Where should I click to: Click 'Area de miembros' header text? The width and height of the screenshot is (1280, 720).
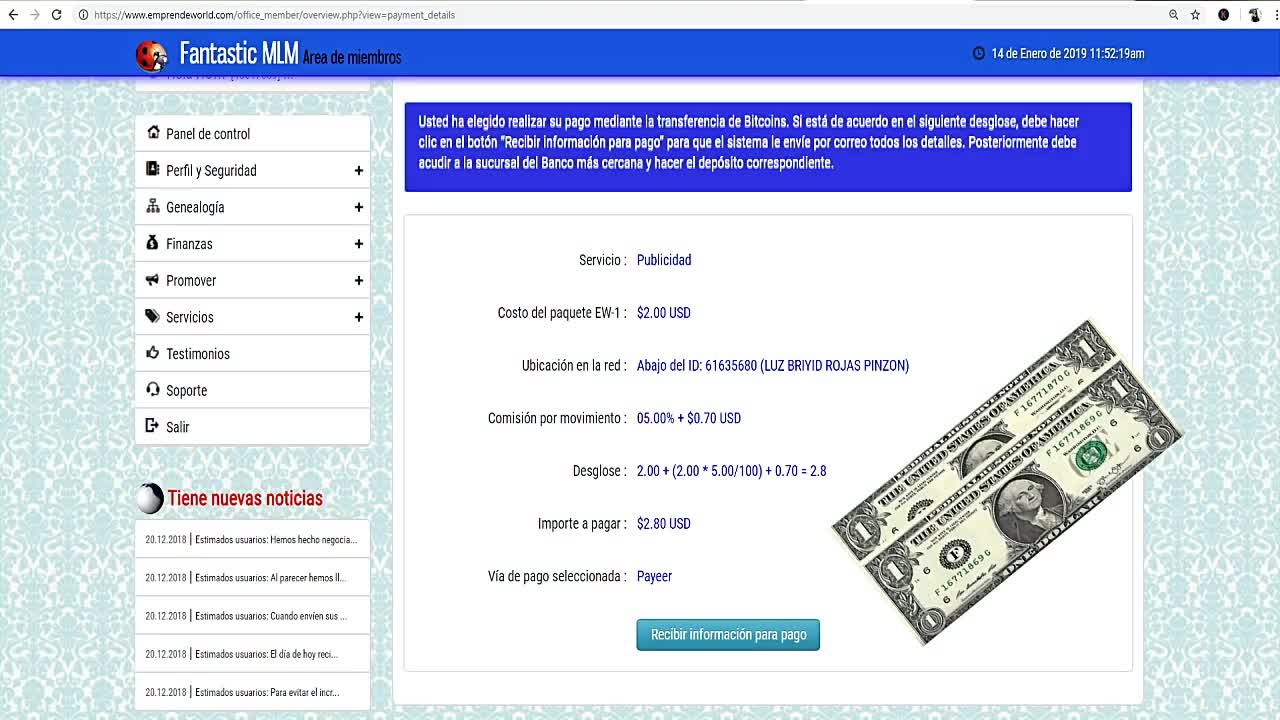(x=352, y=58)
